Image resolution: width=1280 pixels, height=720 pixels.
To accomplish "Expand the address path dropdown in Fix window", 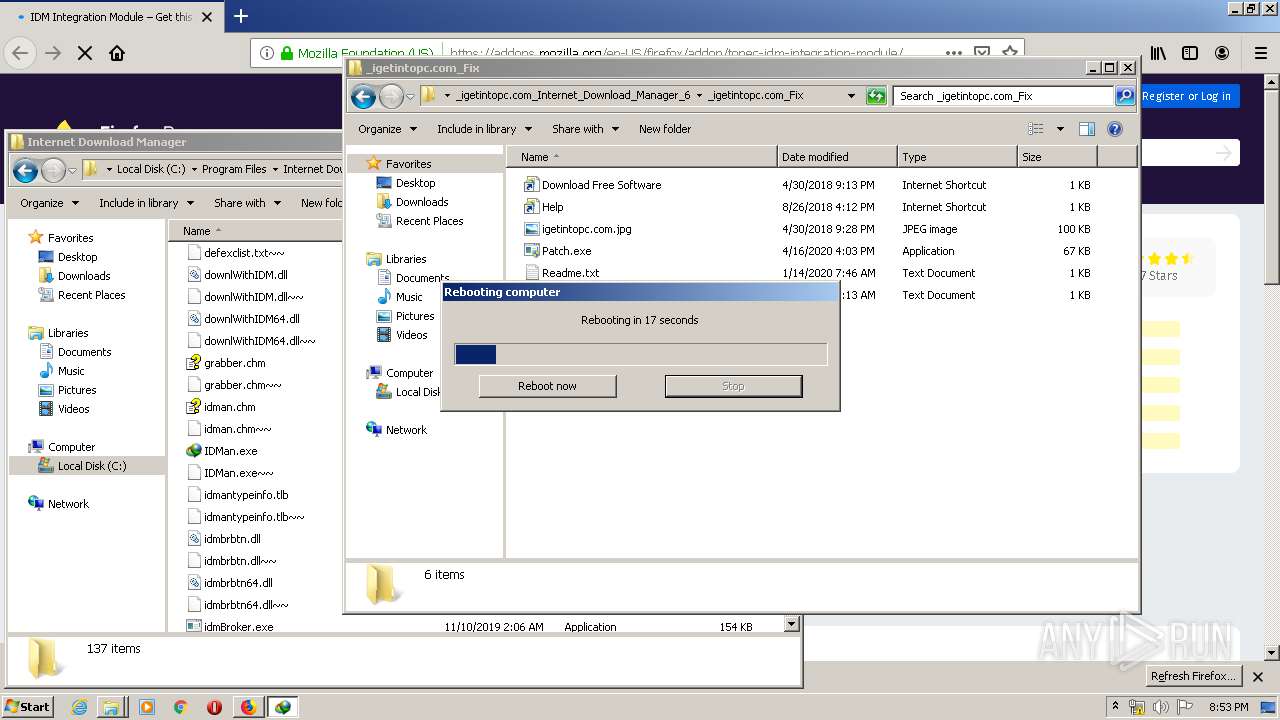I will 851,96.
